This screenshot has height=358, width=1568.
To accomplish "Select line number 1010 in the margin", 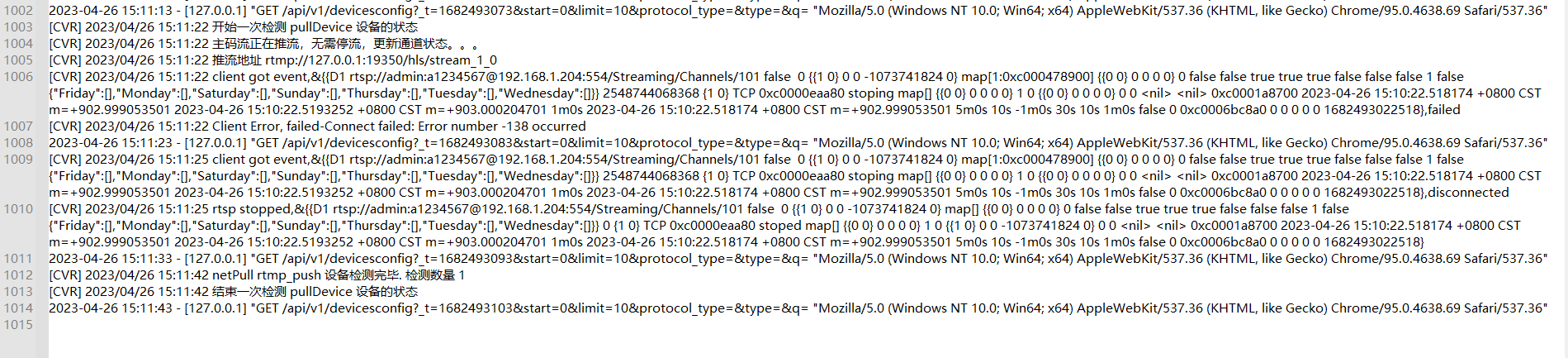I will (18, 209).
